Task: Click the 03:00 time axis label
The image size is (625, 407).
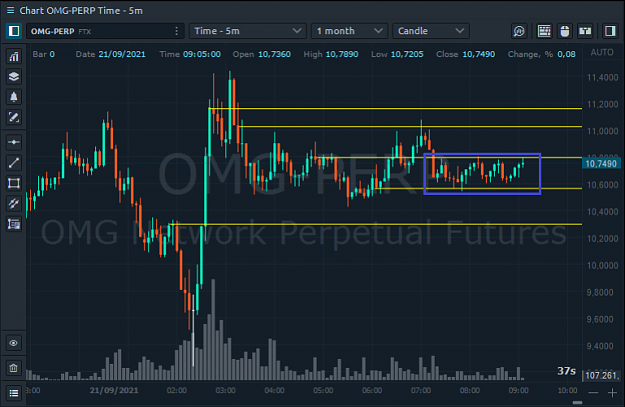Action: (226, 390)
